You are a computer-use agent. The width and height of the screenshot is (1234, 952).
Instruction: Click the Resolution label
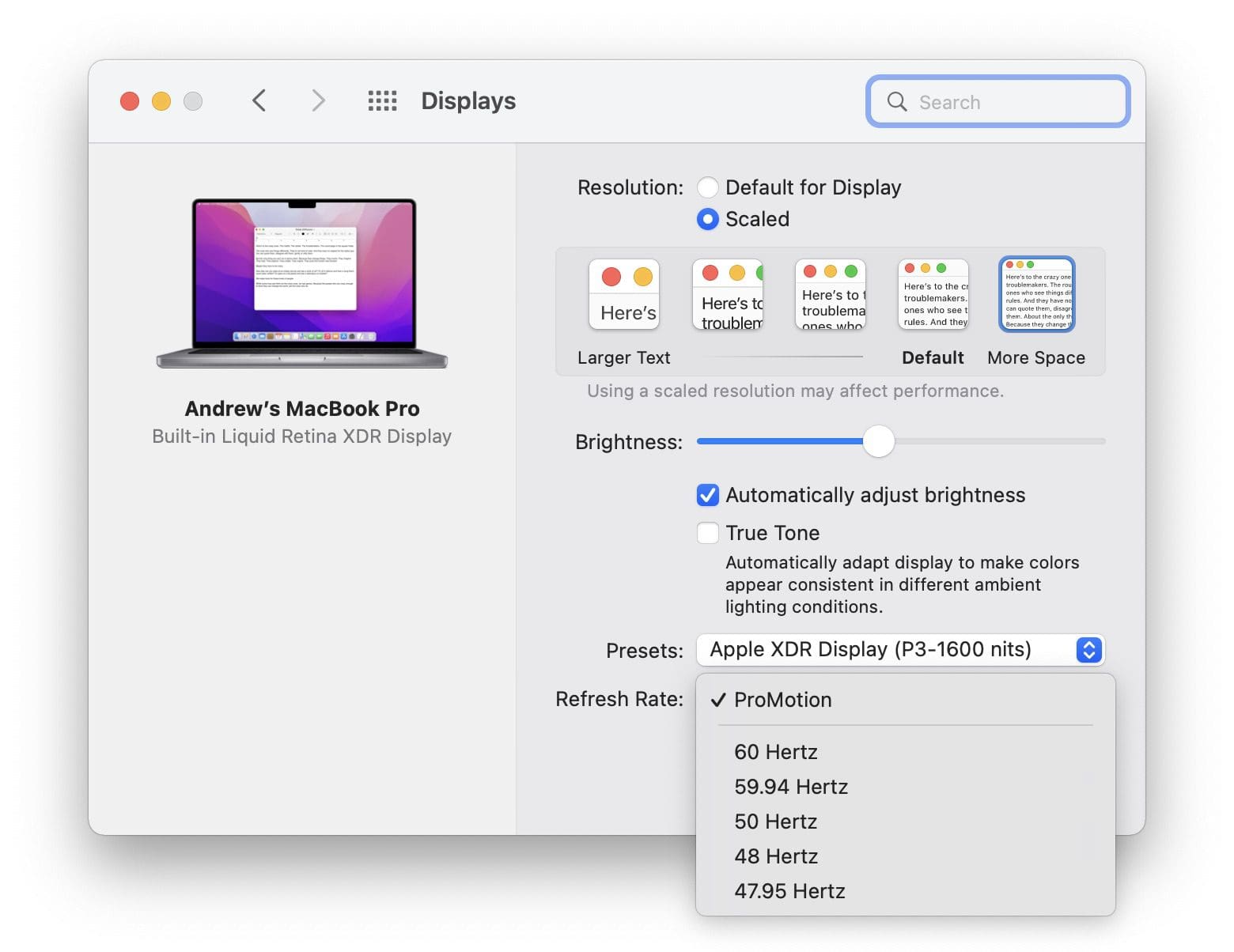(x=630, y=187)
